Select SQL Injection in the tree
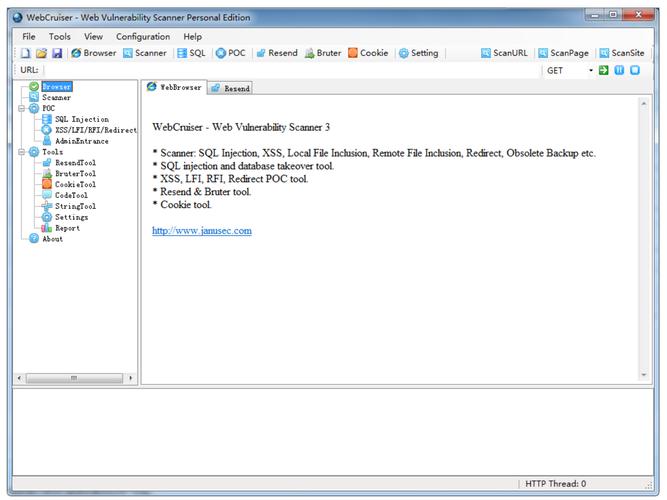667x500 pixels. [x=82, y=119]
